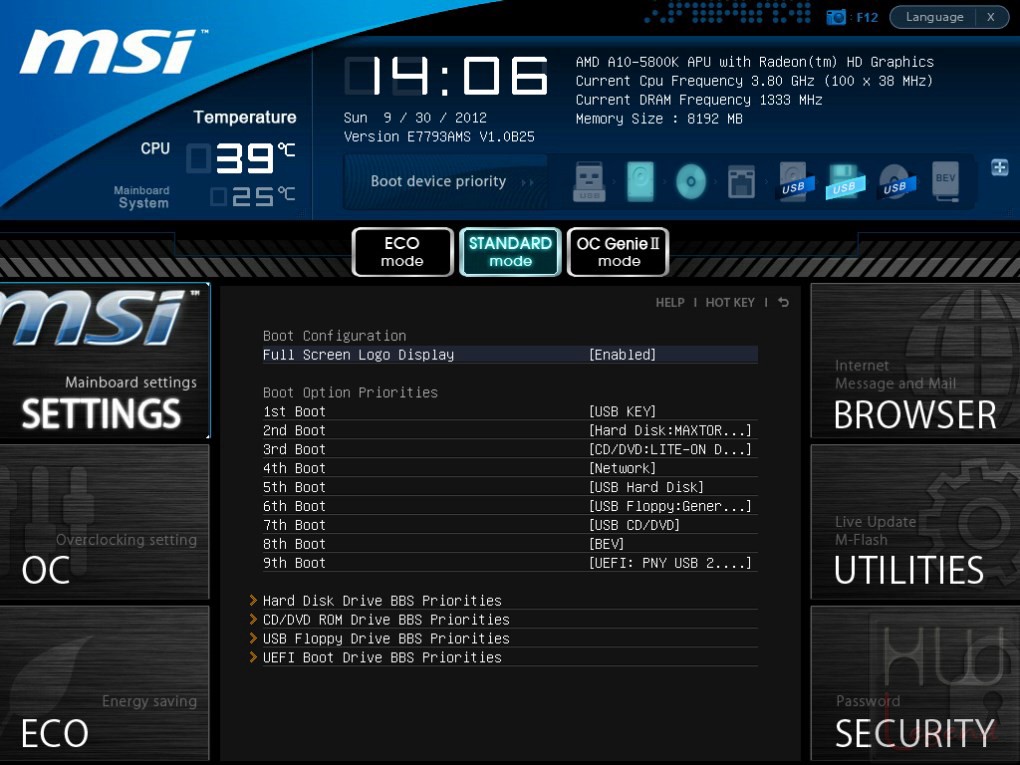Select the hard disk boot device icon
Viewport: 1020px width, 765px height.
pos(640,181)
